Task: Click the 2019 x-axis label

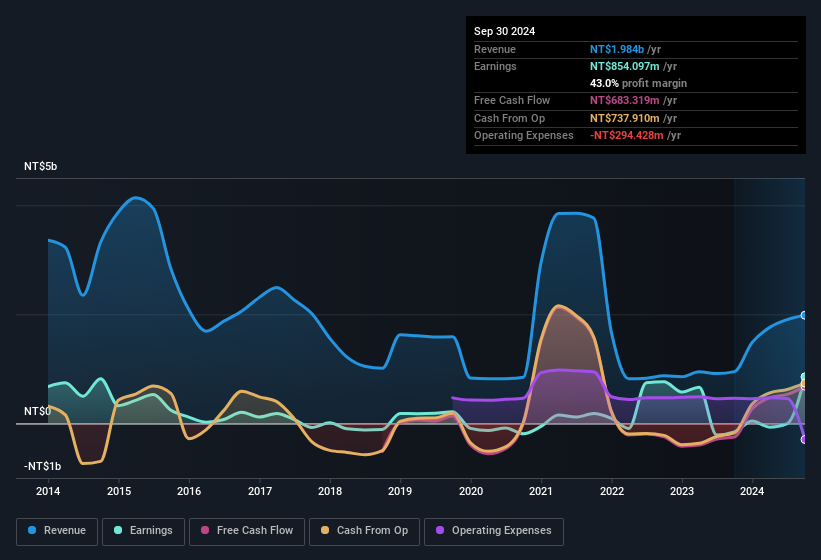Action: pyautogui.click(x=400, y=491)
